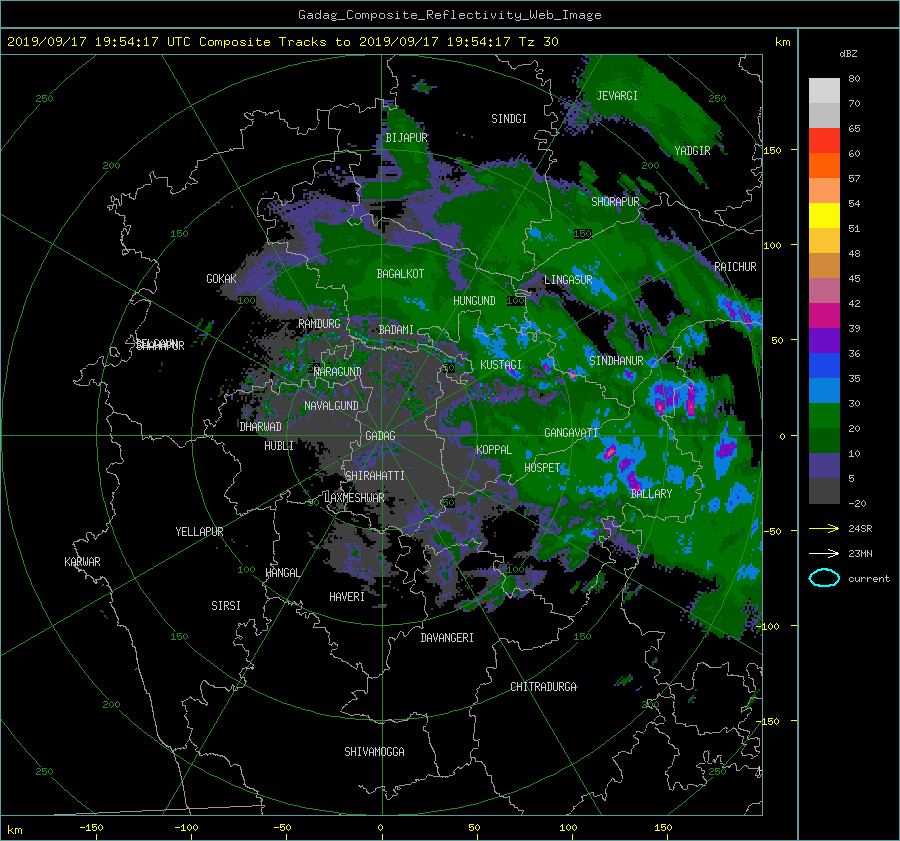
Task: Click the KOPPAL city label
Action: click(494, 450)
